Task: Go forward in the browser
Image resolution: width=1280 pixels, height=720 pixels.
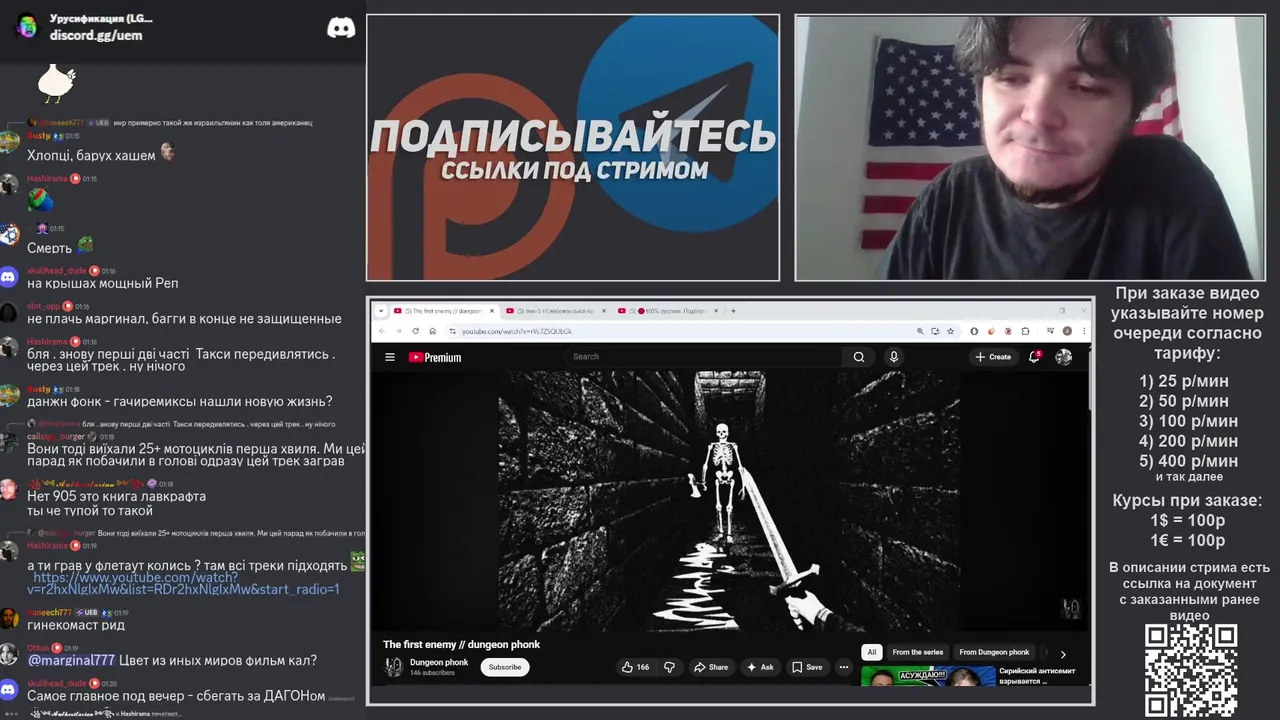Action: 398,331
